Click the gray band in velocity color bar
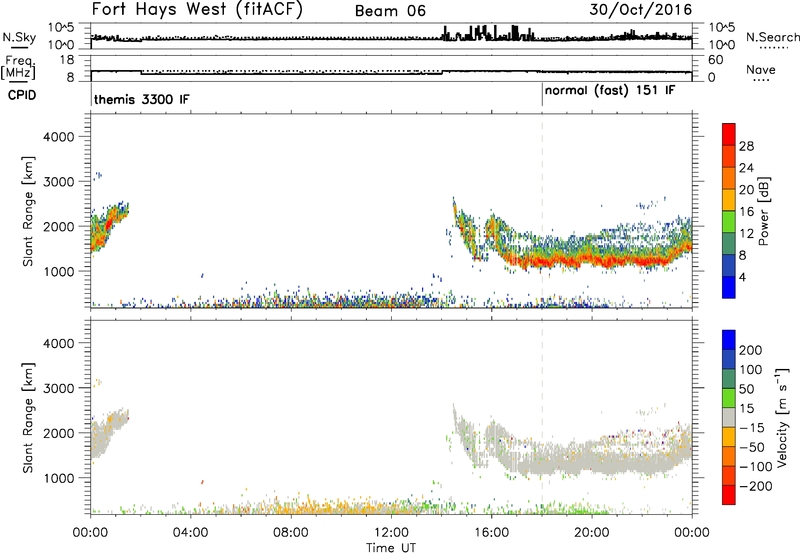The width and height of the screenshot is (800, 554). point(729,417)
